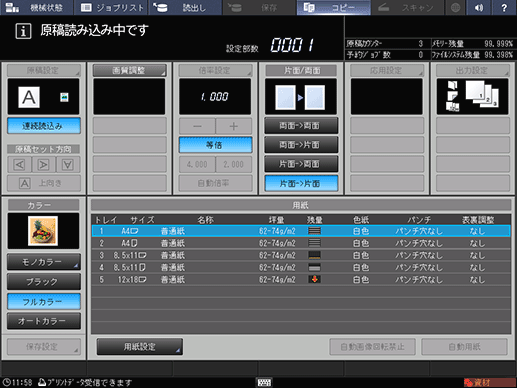Select right-pointing original direction icon
The image size is (517, 388).
(44, 165)
